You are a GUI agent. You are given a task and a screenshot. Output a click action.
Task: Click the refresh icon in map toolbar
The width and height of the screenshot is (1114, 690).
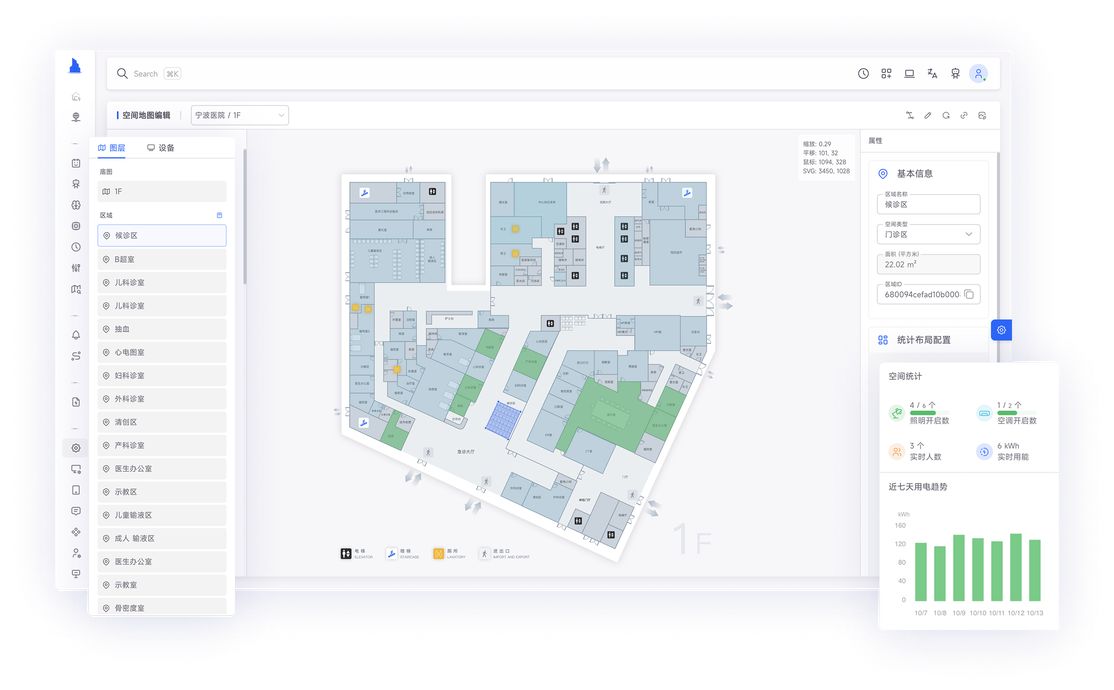tap(945, 115)
